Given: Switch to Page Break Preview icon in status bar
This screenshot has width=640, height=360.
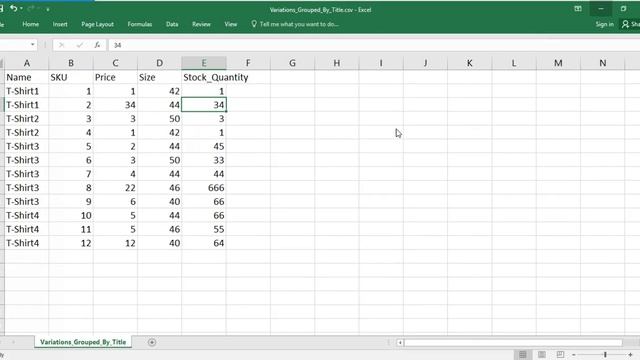Looking at the screenshot, I should (560, 354).
